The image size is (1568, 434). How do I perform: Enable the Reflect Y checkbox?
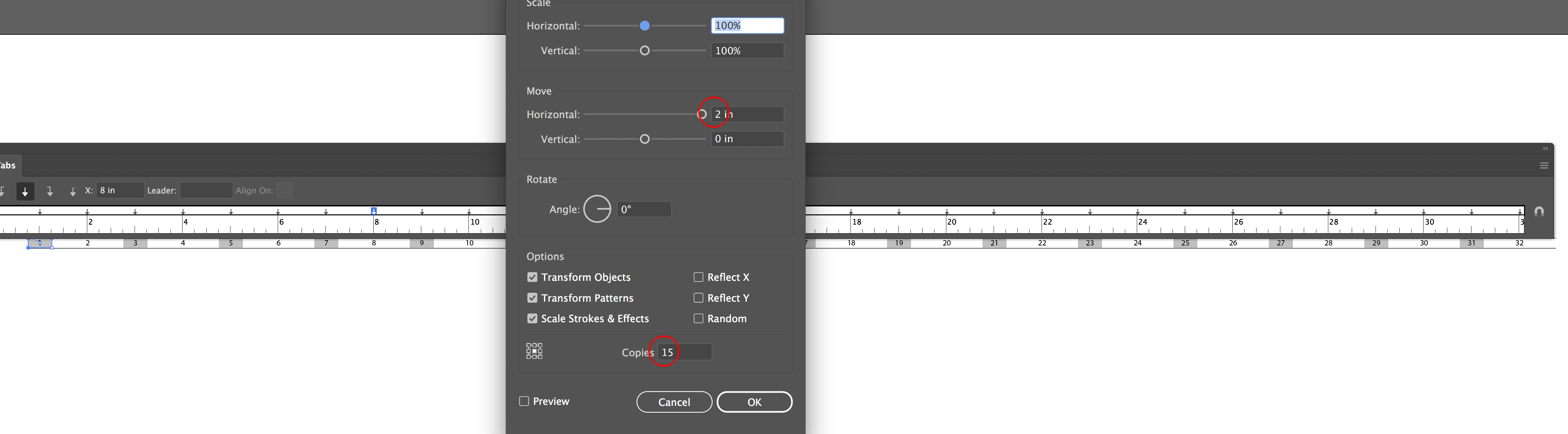pyautogui.click(x=698, y=298)
